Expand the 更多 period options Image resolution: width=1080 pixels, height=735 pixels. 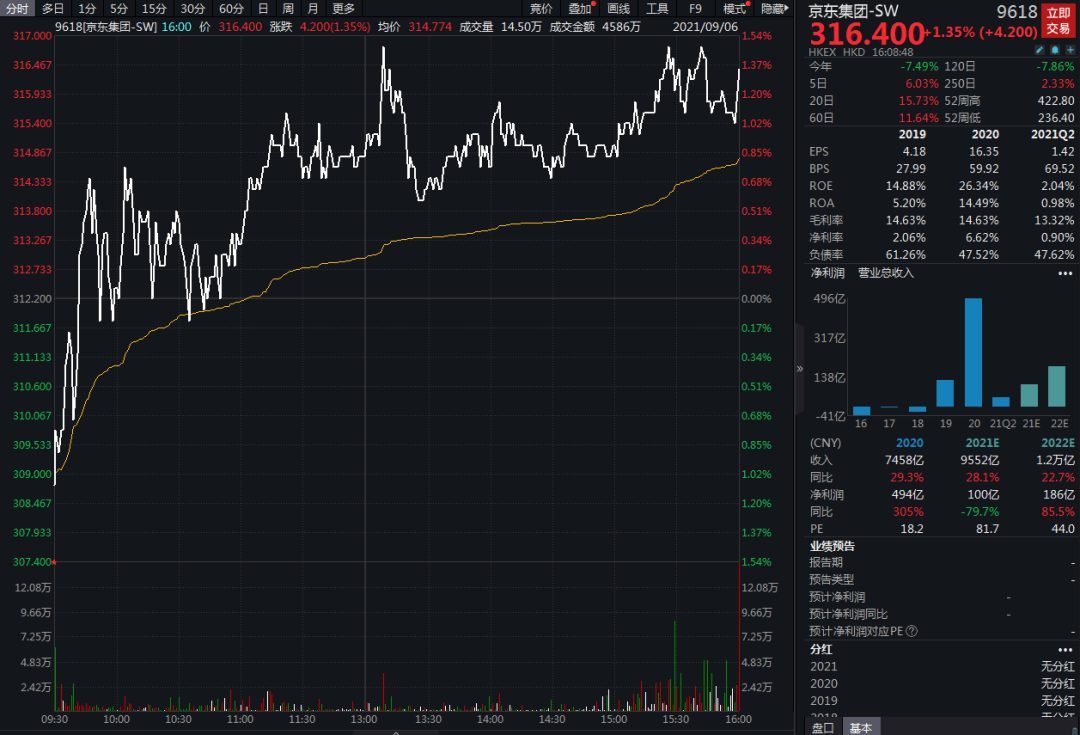[343, 8]
